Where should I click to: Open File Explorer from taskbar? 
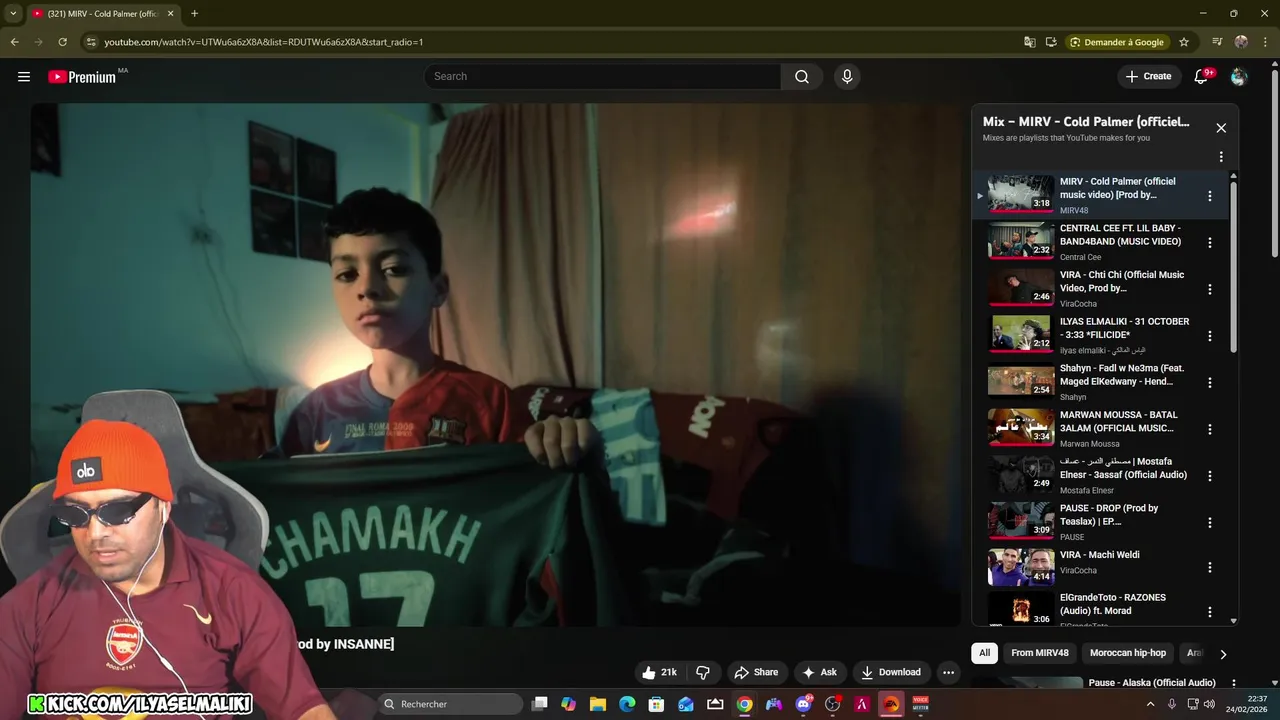pos(598,704)
